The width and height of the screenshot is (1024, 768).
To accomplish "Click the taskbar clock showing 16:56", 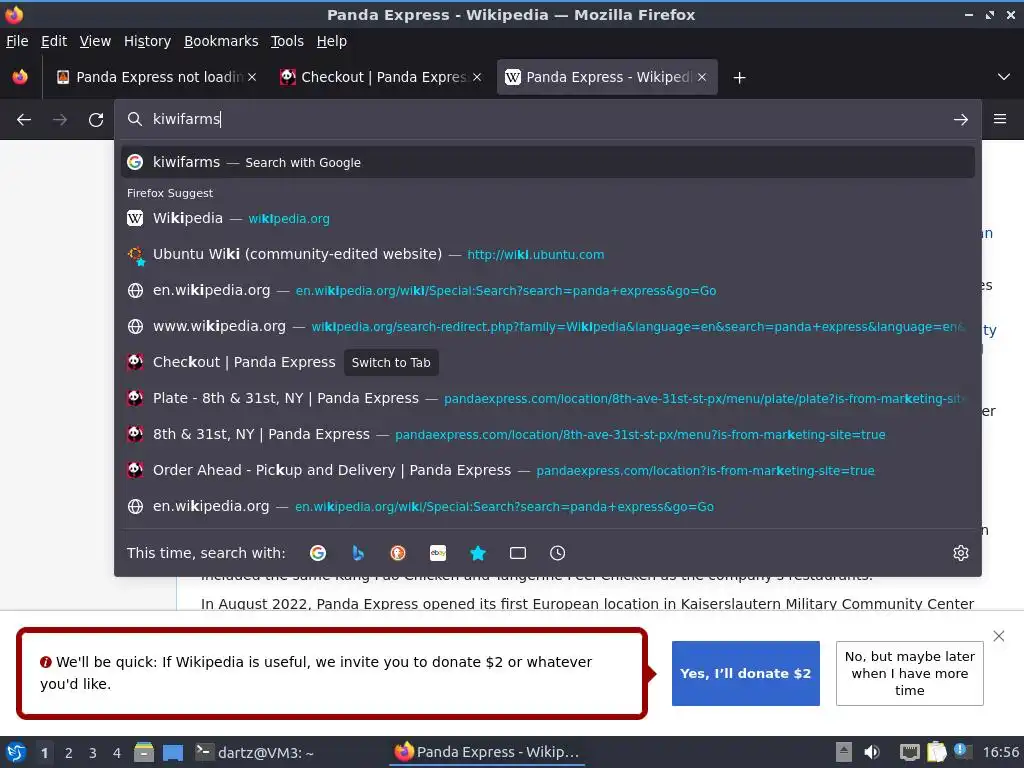I will click(1000, 752).
